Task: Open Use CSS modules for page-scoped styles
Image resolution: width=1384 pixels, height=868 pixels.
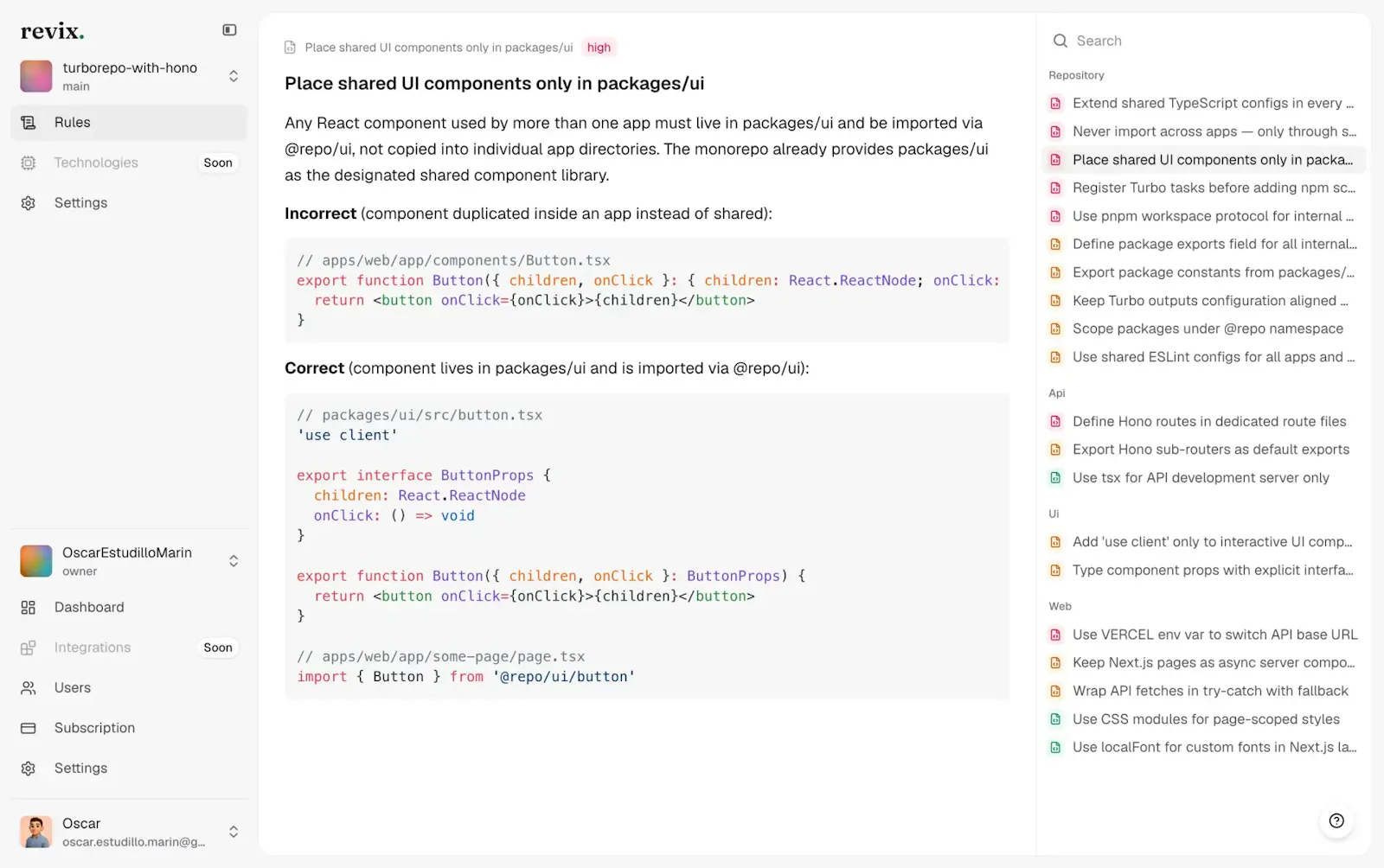Action: [1203, 719]
